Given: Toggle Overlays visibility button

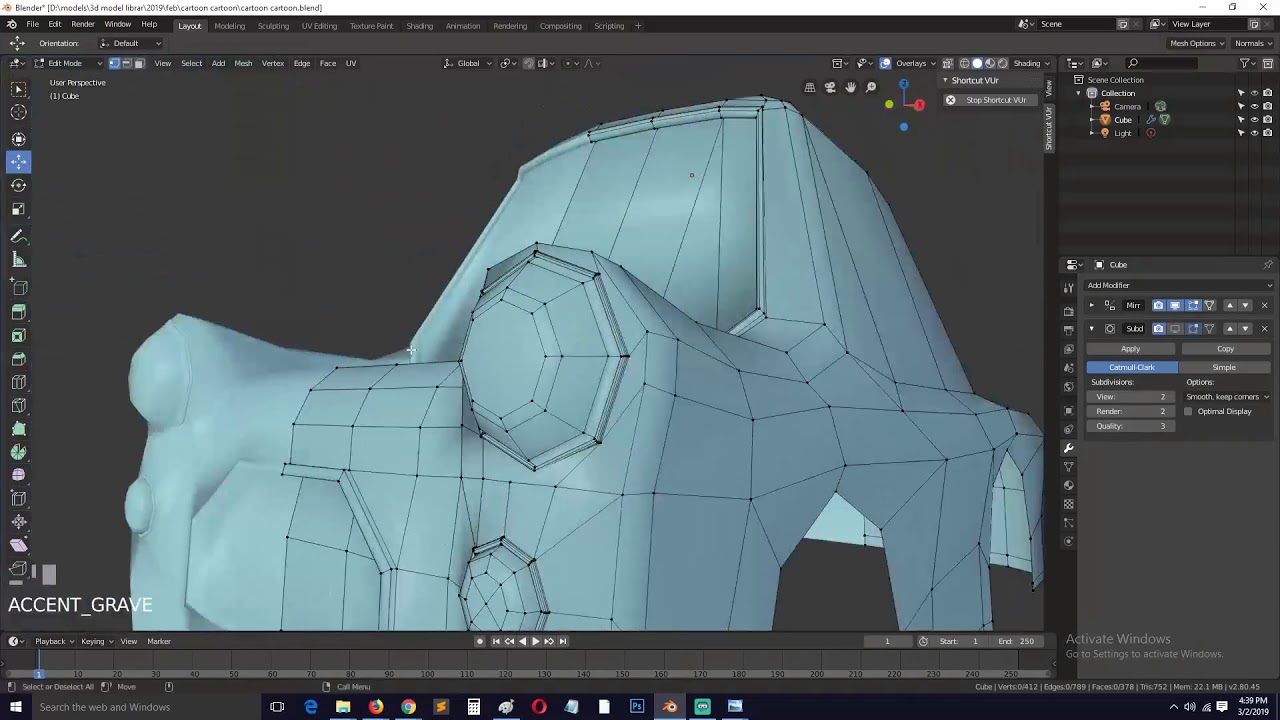Looking at the screenshot, I should pyautogui.click(x=886, y=63).
